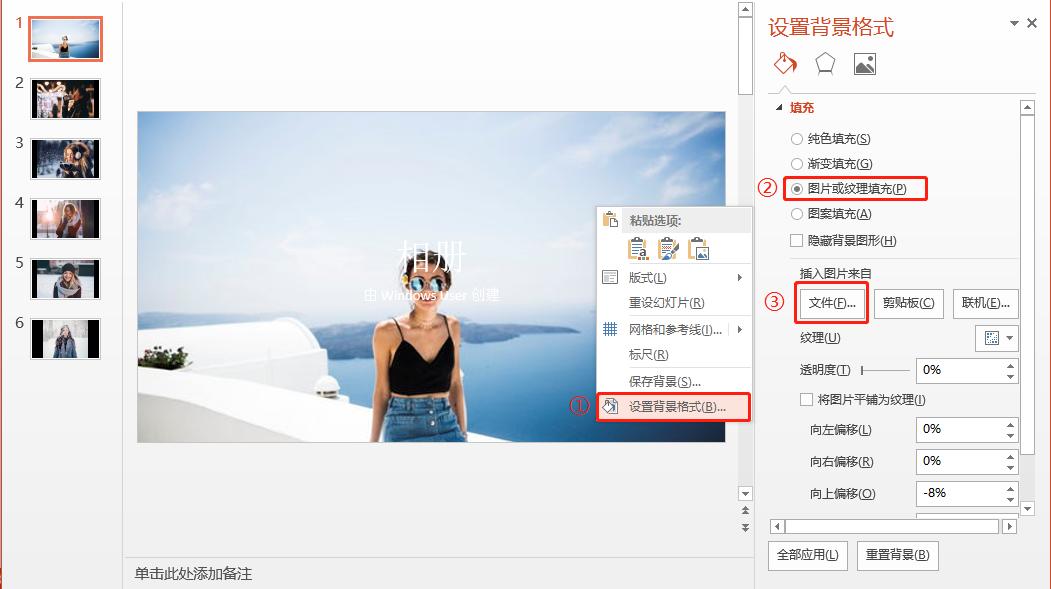Toggle 隐藏背景图形 checkbox
1051x589 pixels.
[796, 241]
